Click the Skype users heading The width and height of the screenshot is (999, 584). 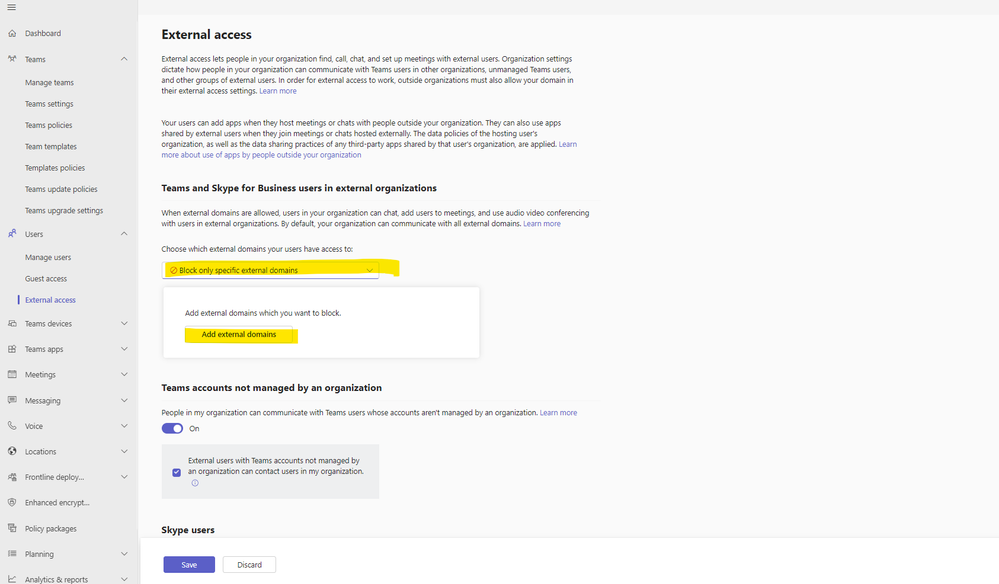(x=188, y=530)
